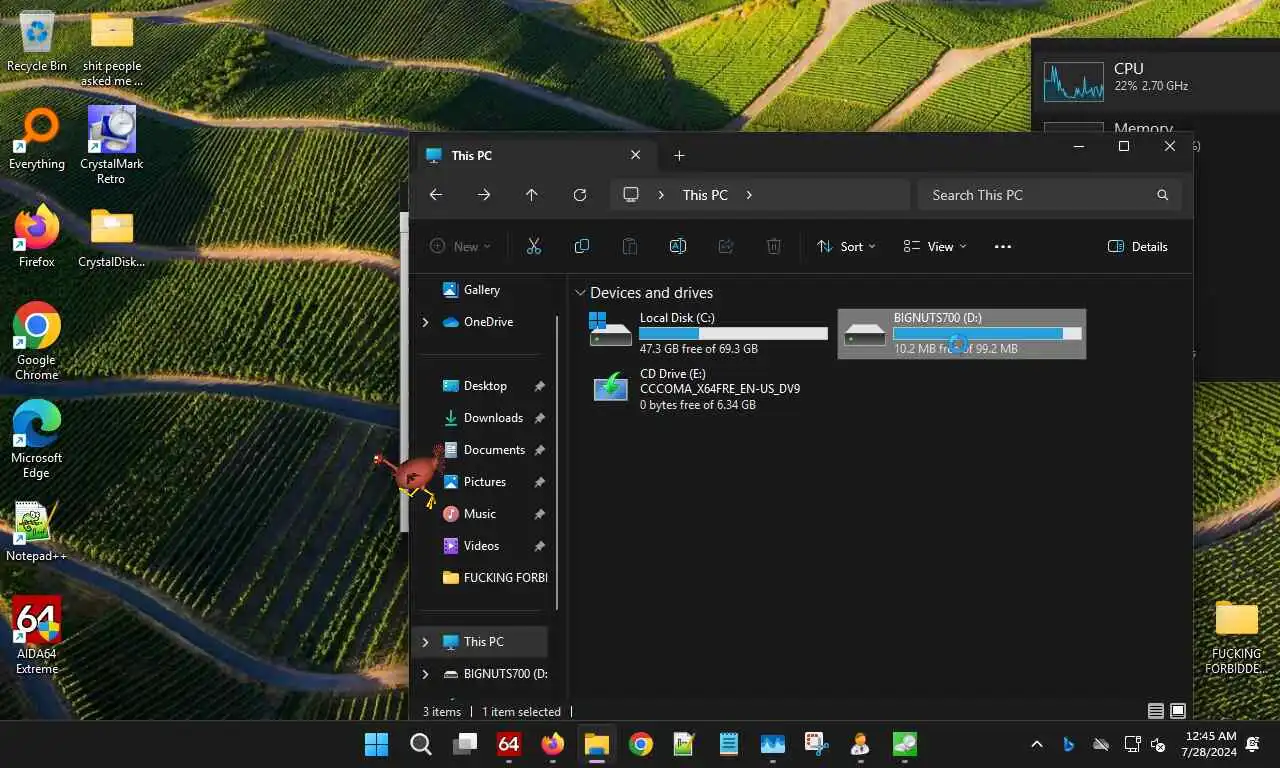
Task: Open the New dropdown in Explorer toolbar
Action: pos(460,246)
